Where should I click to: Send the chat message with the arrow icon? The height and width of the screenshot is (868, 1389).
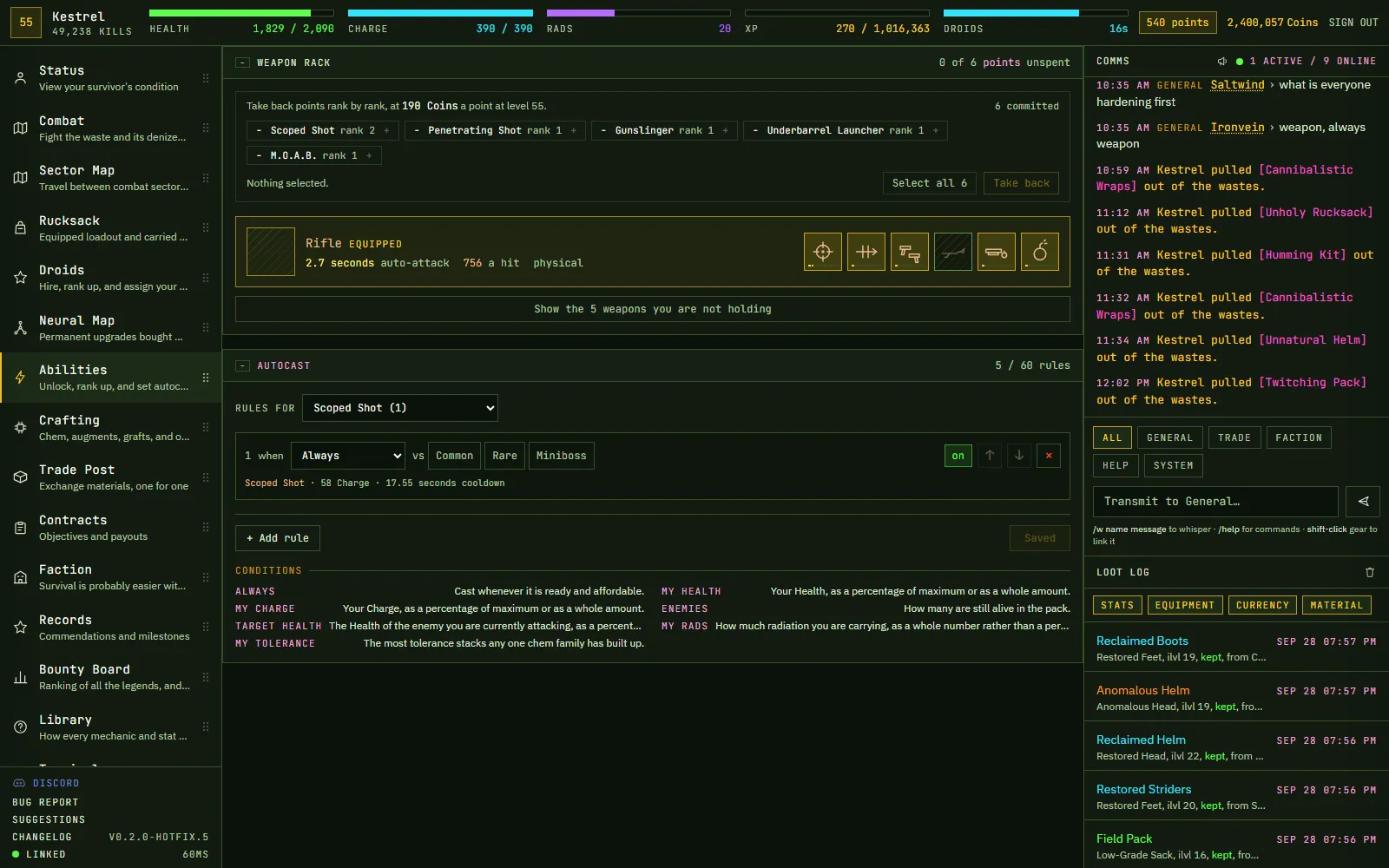point(1363,502)
